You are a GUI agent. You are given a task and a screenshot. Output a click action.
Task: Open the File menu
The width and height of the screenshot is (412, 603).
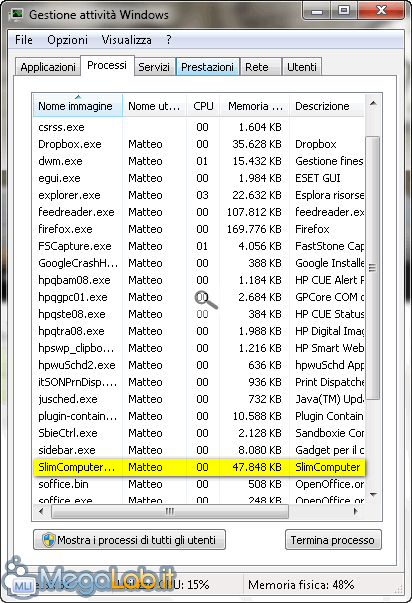pos(24,40)
